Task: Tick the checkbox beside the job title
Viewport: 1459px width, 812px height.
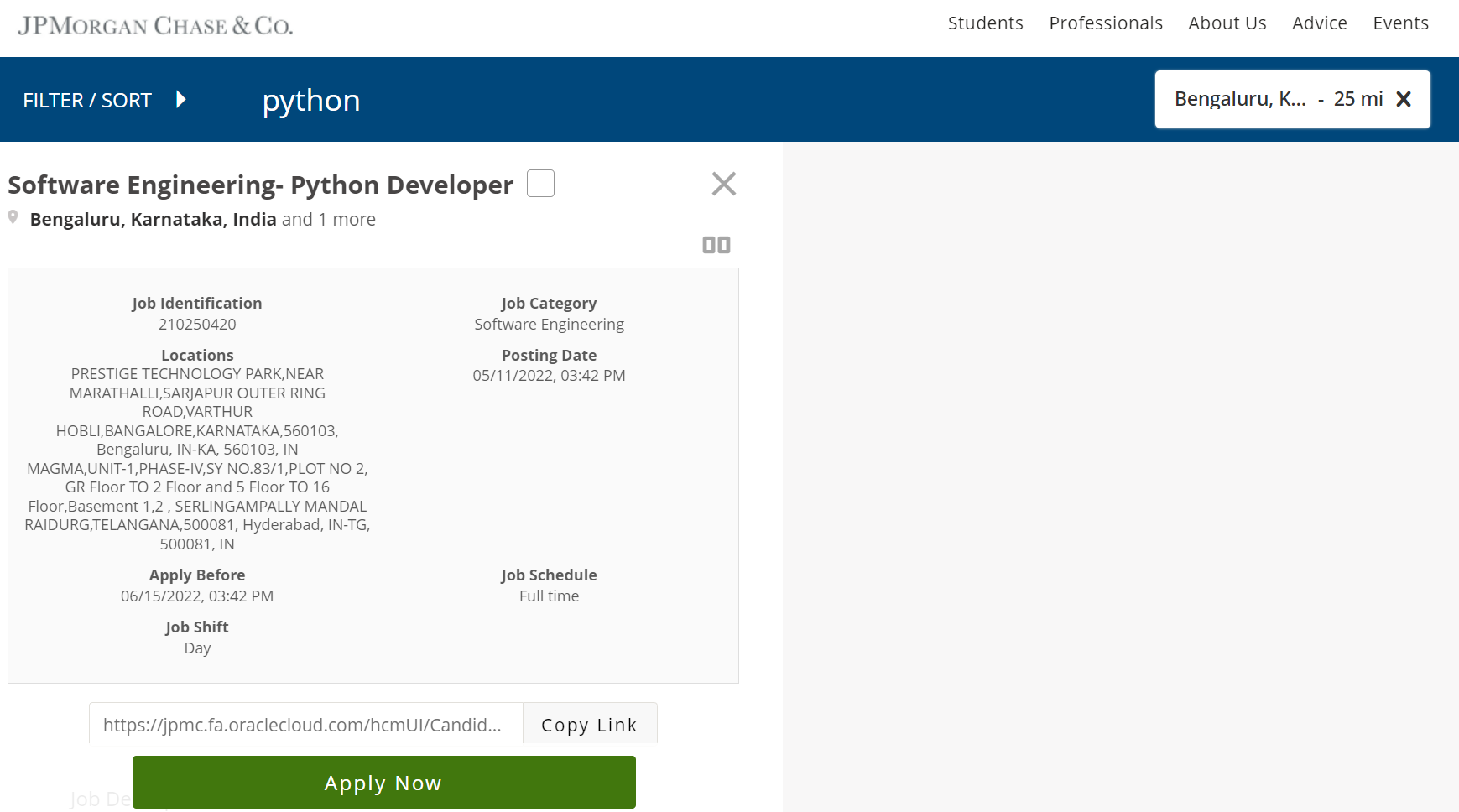Action: point(540,183)
